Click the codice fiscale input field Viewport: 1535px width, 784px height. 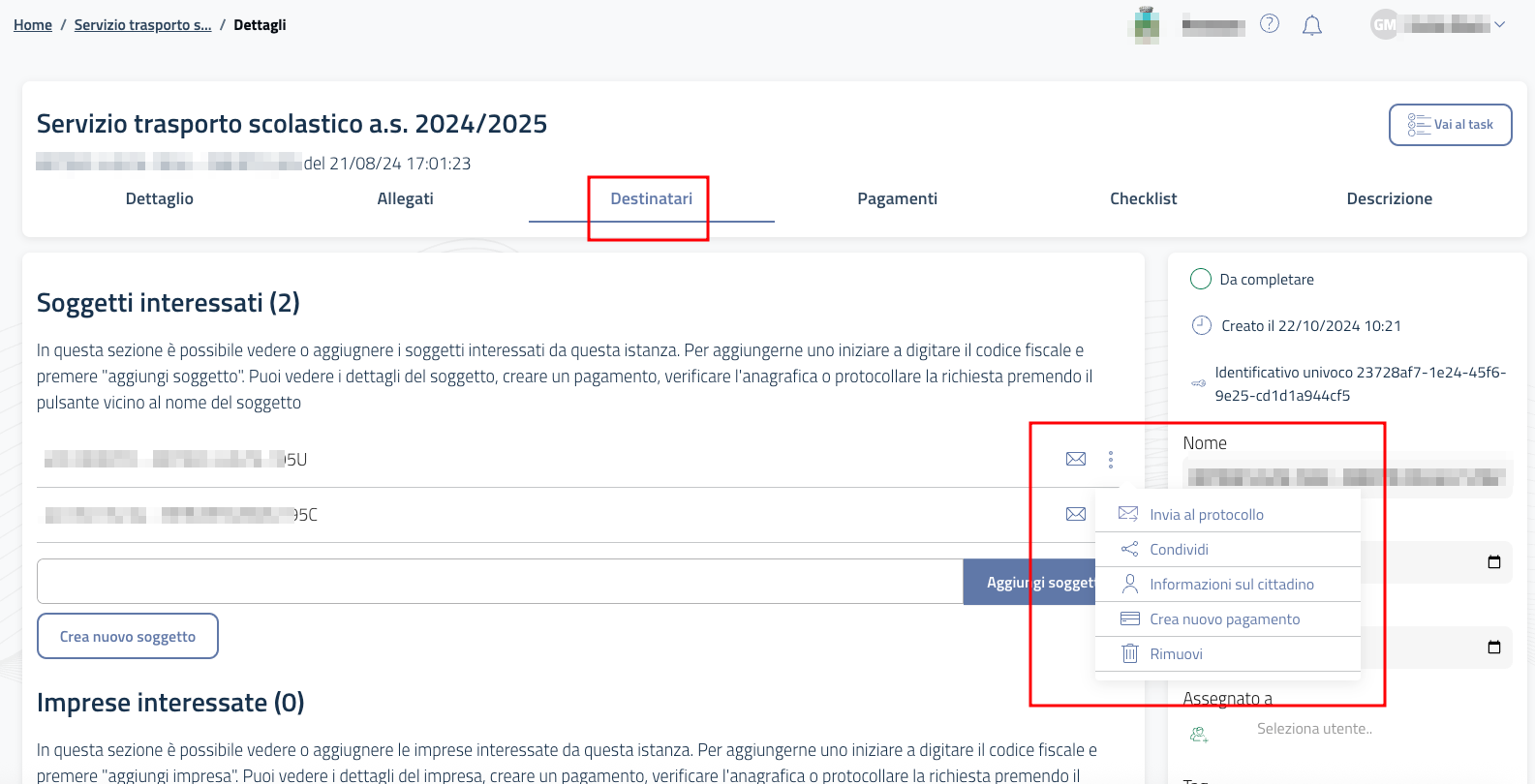click(499, 582)
